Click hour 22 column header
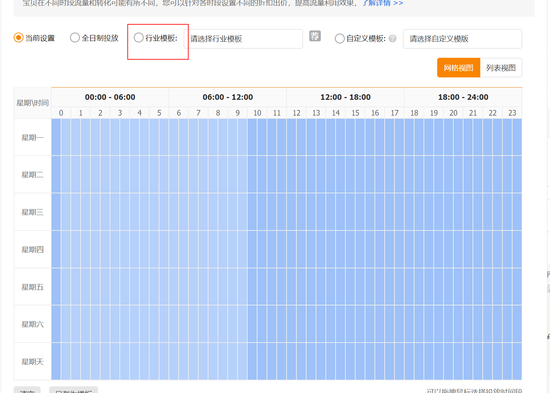The height and width of the screenshot is (393, 550). (x=493, y=113)
